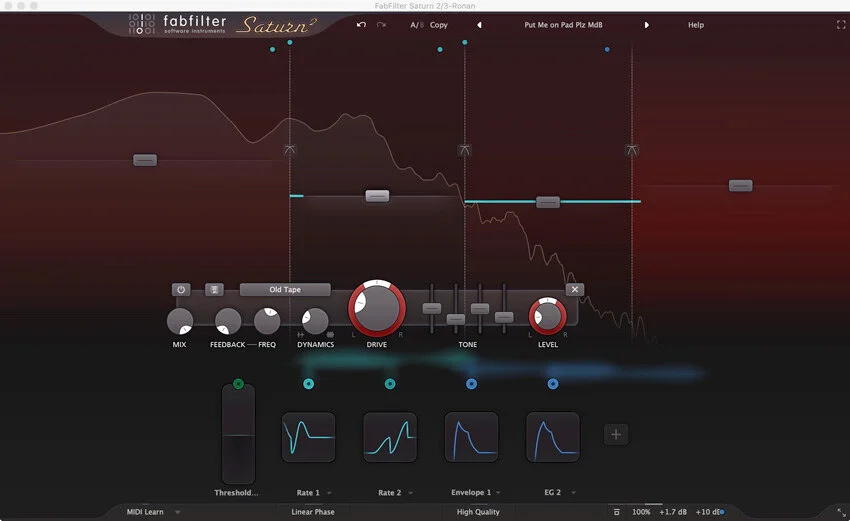Screen dimensions: 850x521
Task: Load the next preset with right arrow
Action: [x=646, y=25]
